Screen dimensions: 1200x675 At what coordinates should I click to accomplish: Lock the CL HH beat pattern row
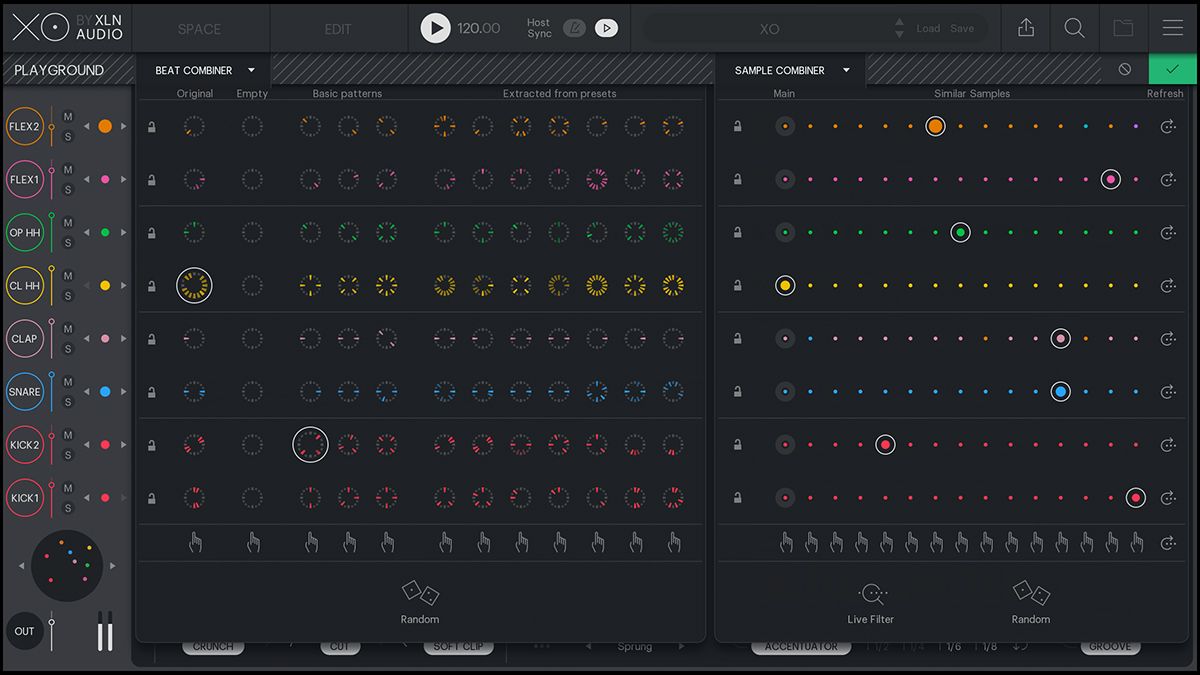point(152,285)
